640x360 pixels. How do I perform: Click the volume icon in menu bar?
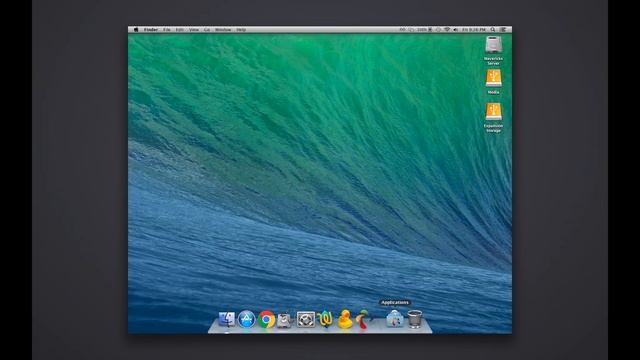pyautogui.click(x=456, y=29)
